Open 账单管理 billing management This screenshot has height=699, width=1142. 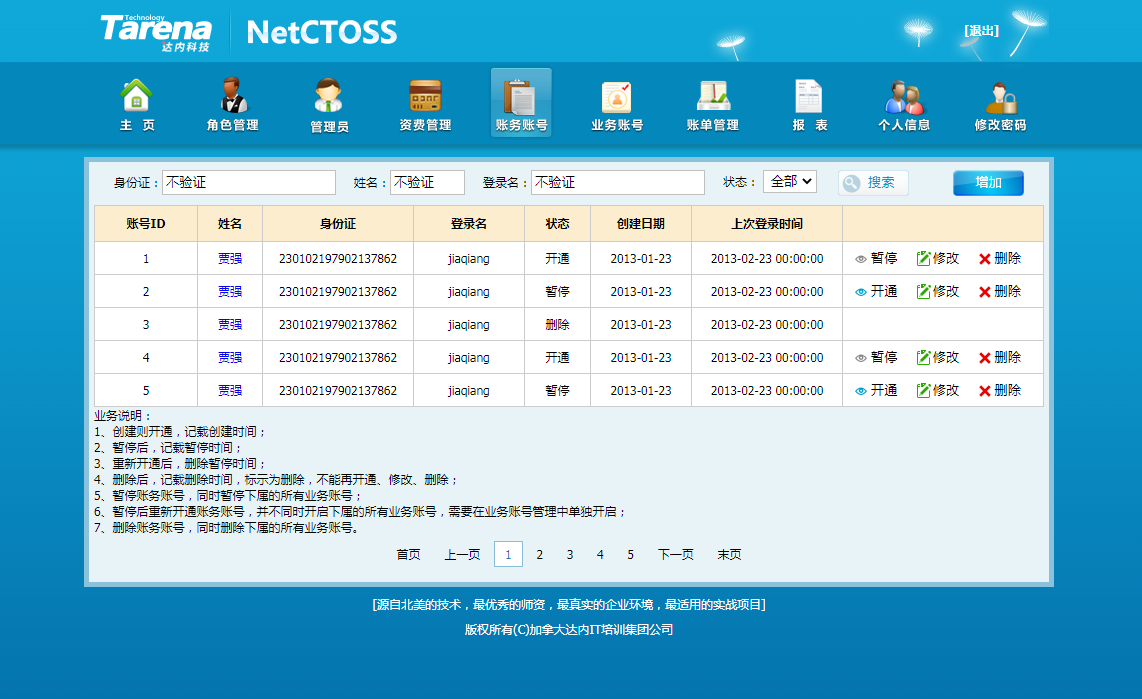pyautogui.click(x=712, y=103)
